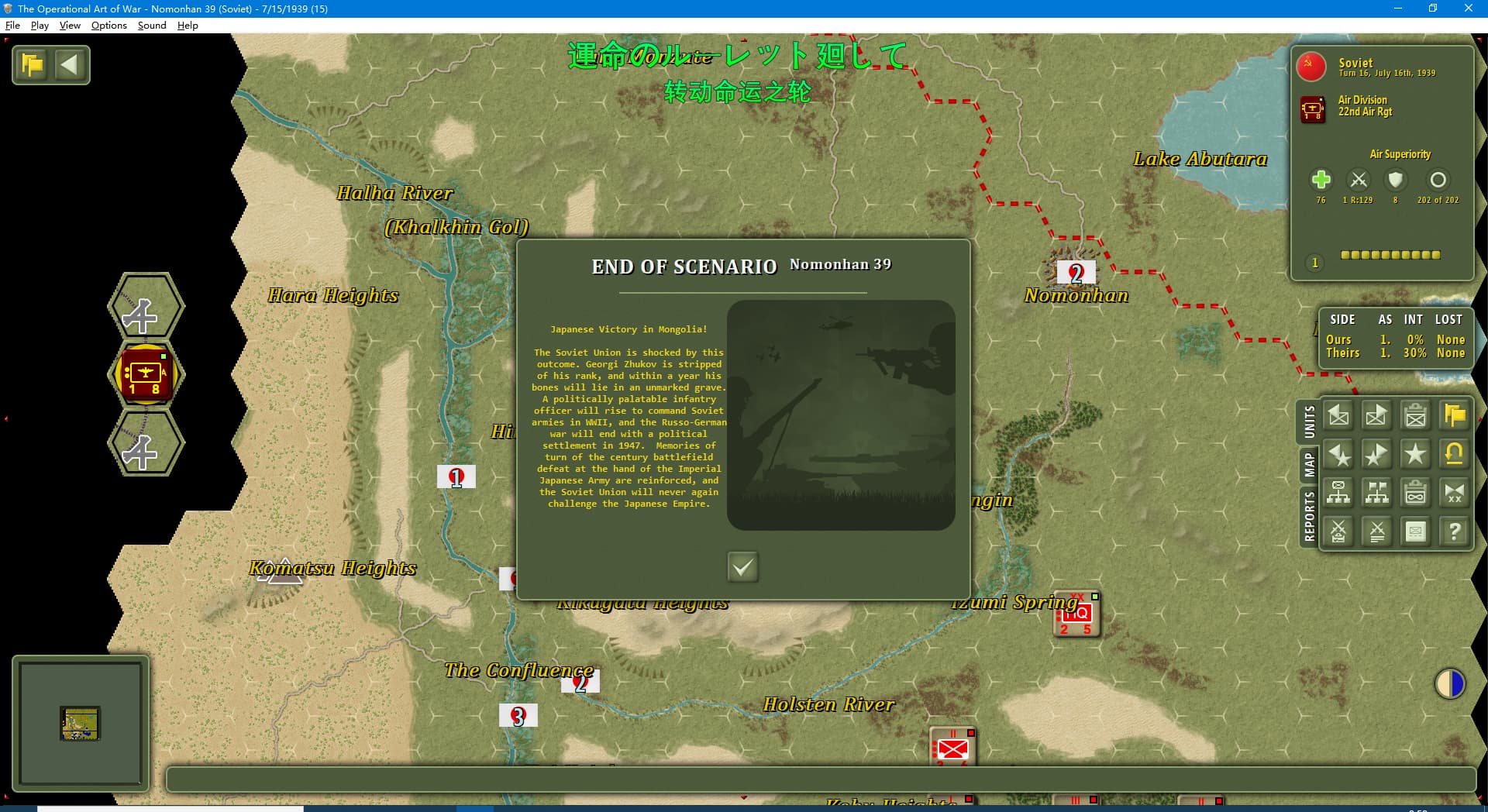Screen dimensions: 1488x812
Task: Click the minimap thumbnail in bottom-left
Action: 80,724
